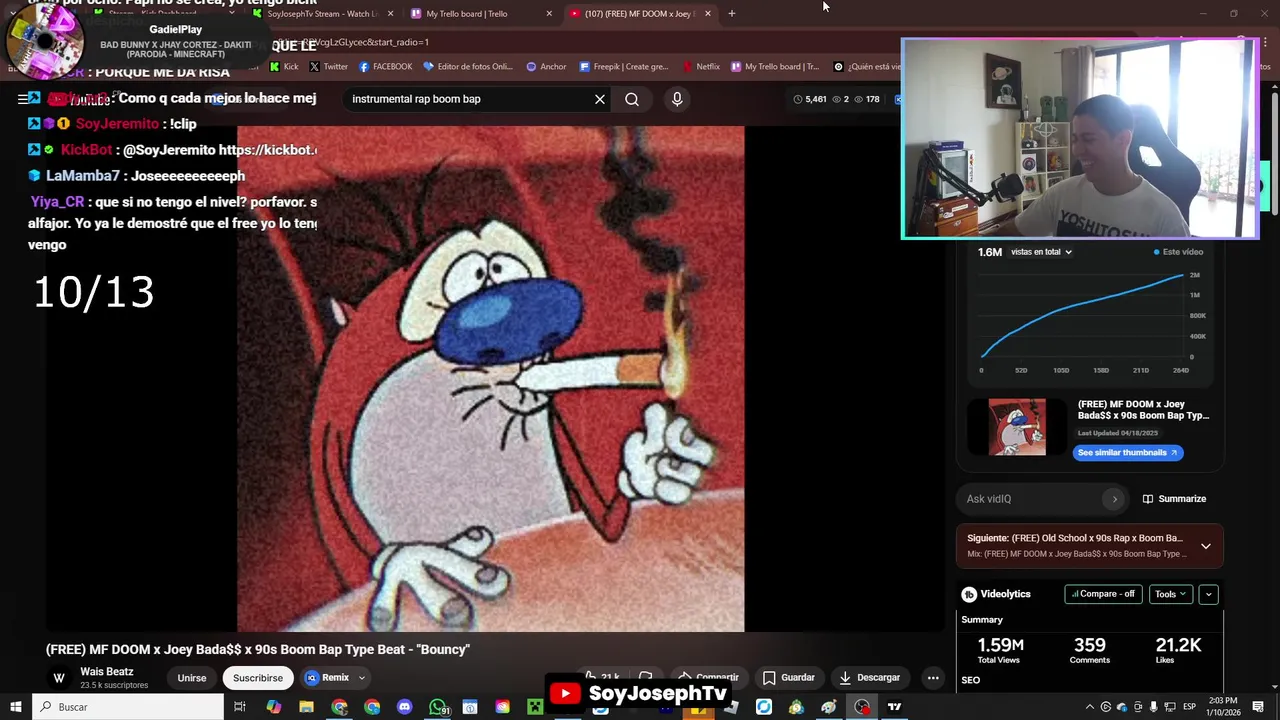Click the 359 Comments stat

click(1090, 650)
